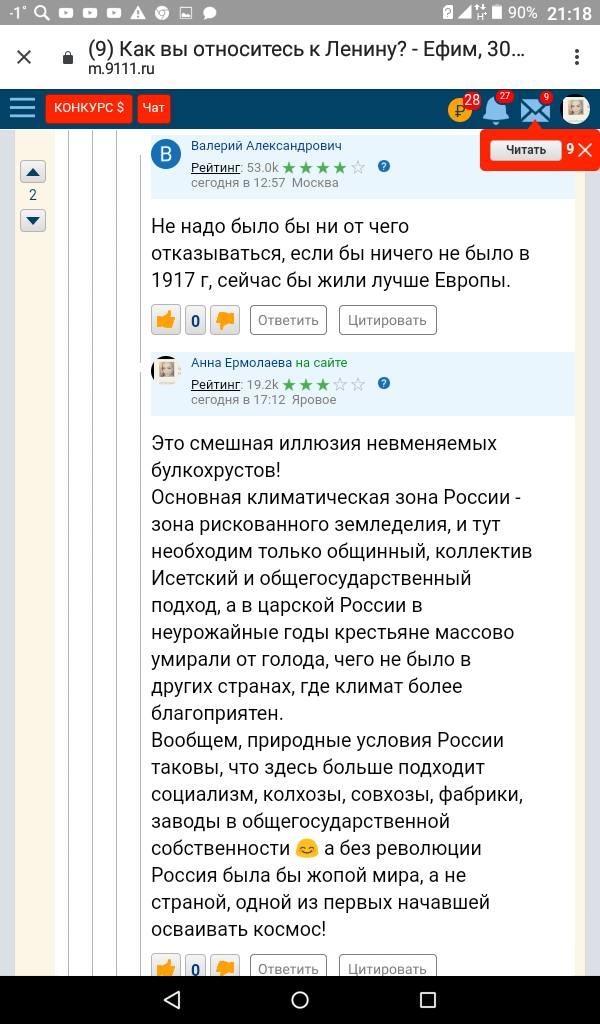
Task: Dismiss the red Читать popup
Action: point(586,150)
